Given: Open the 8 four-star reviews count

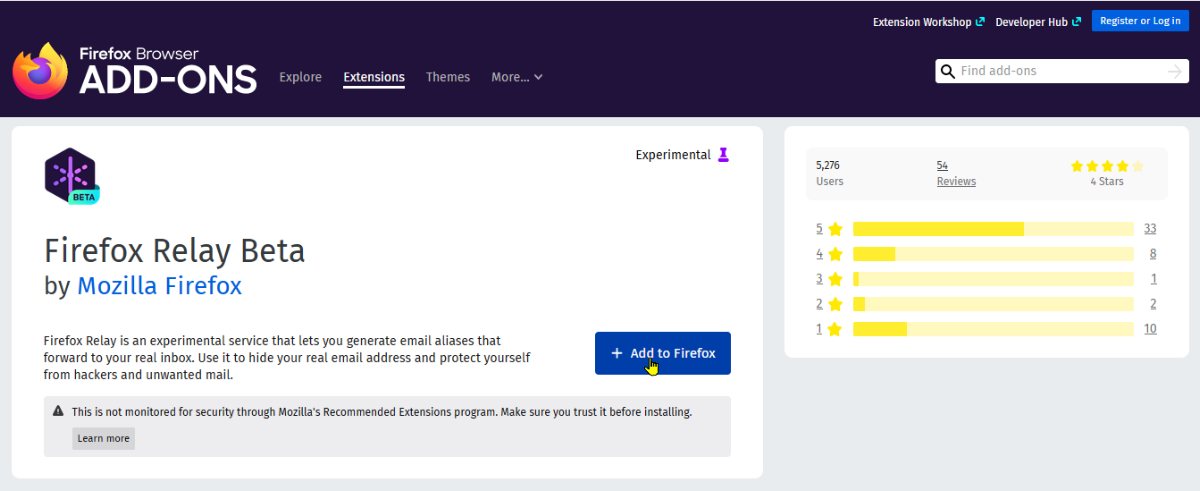Looking at the screenshot, I should click(1153, 254).
